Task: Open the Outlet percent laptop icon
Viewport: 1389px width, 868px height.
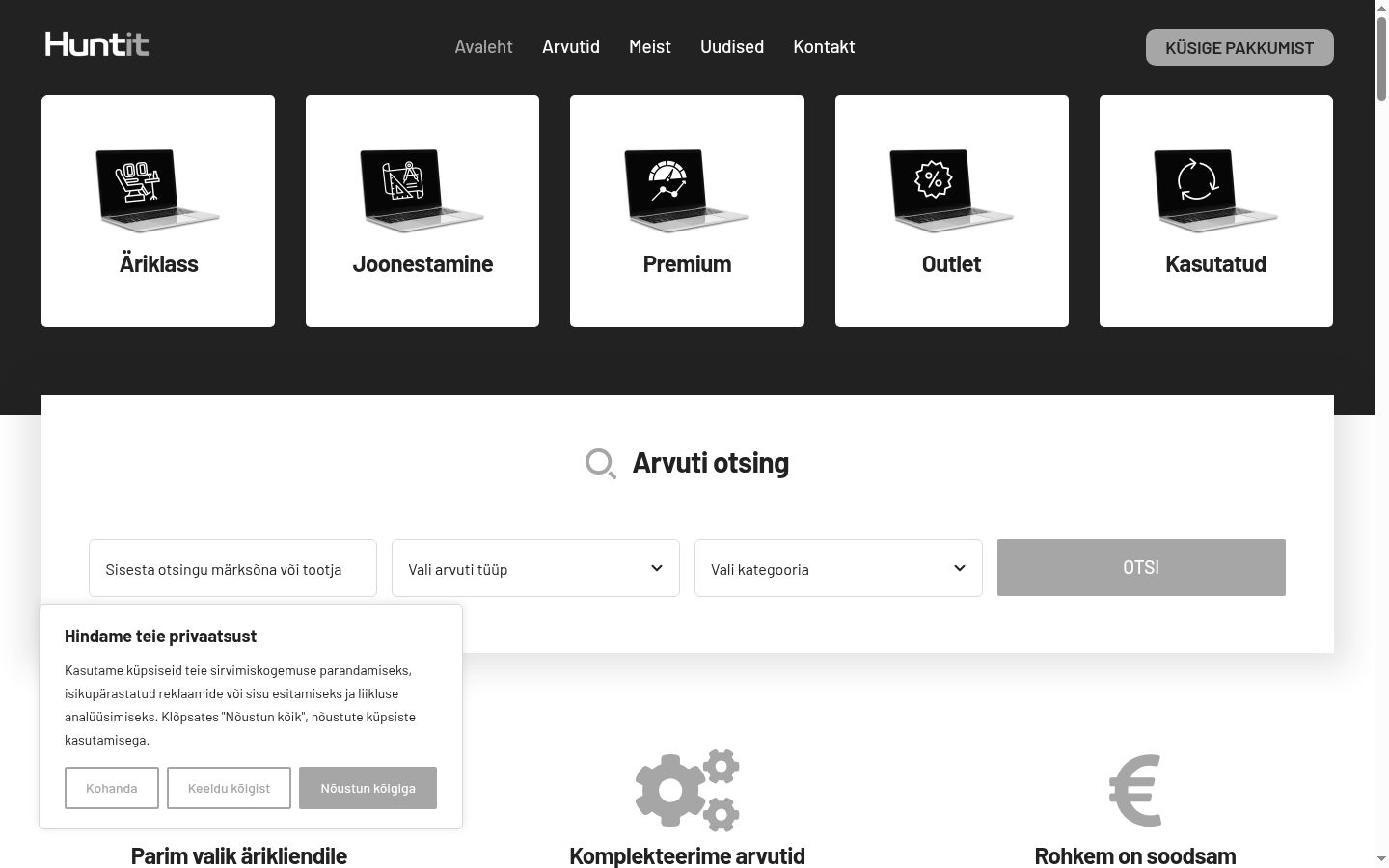Action: 951,190
